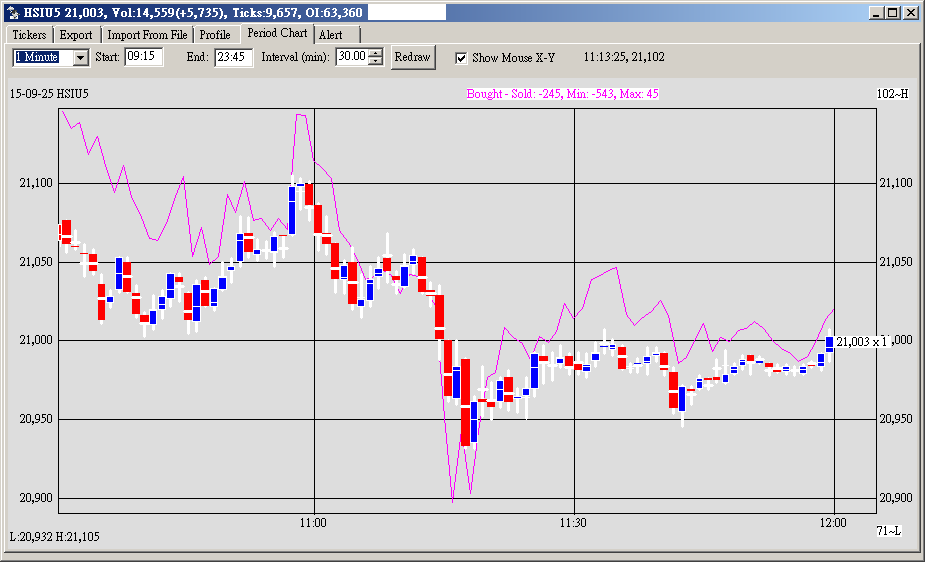Image resolution: width=925 pixels, height=562 pixels.
Task: Go to the Alert tab
Action: [330, 35]
